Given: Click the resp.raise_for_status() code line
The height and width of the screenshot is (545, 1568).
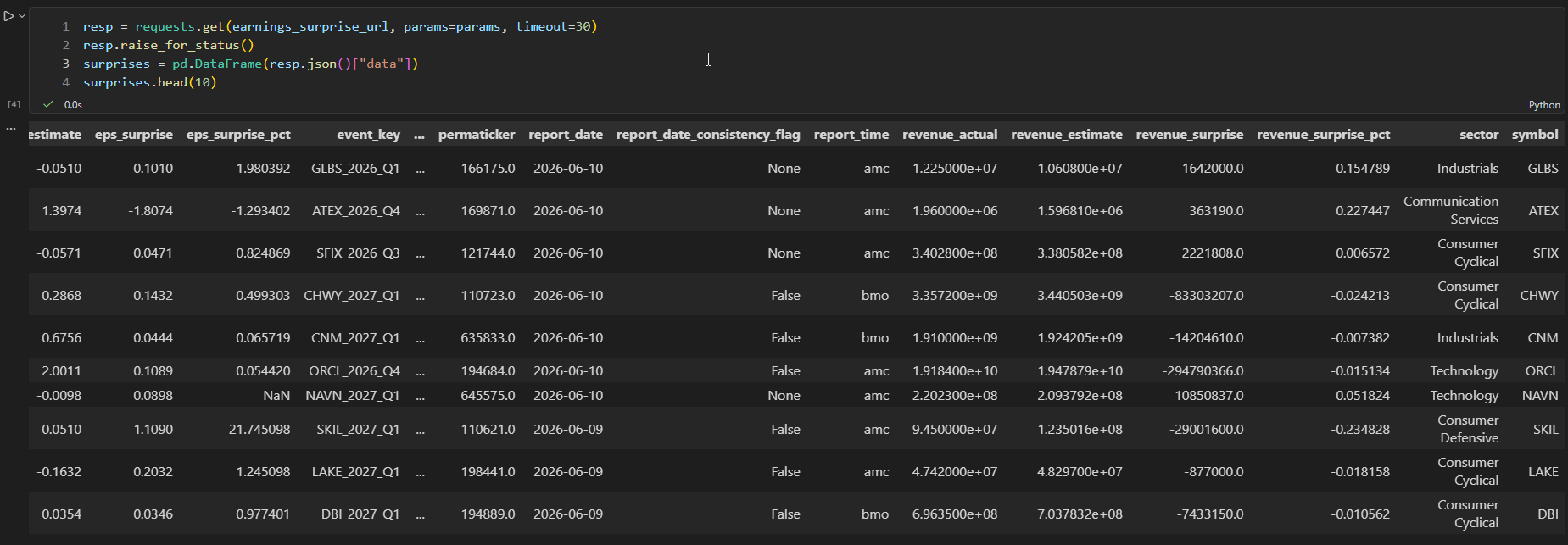Looking at the screenshot, I should (169, 45).
